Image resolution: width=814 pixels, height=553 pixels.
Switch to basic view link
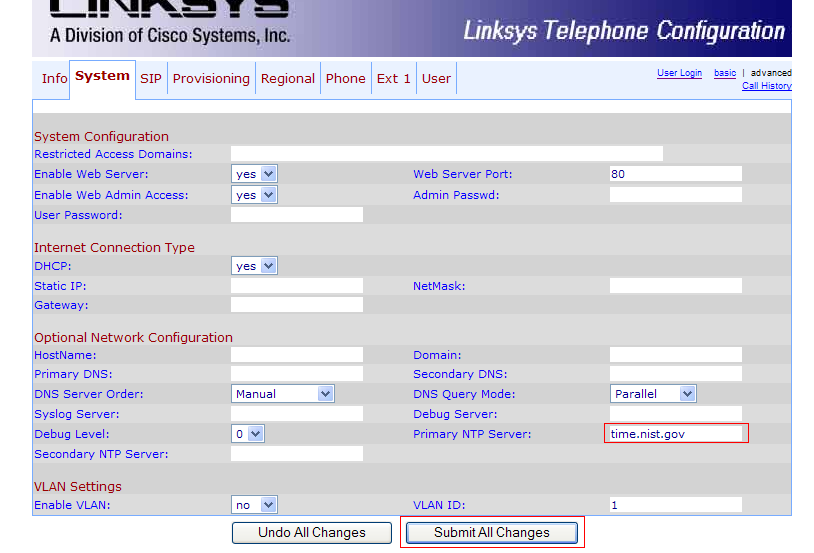click(725, 73)
